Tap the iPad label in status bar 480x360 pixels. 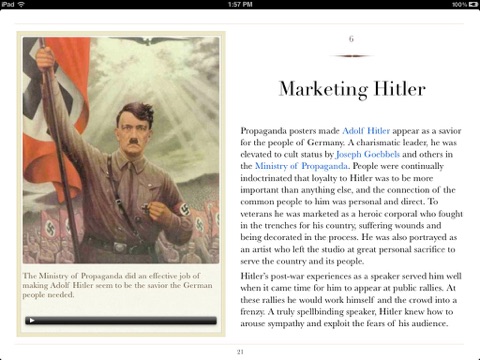click(x=8, y=4)
